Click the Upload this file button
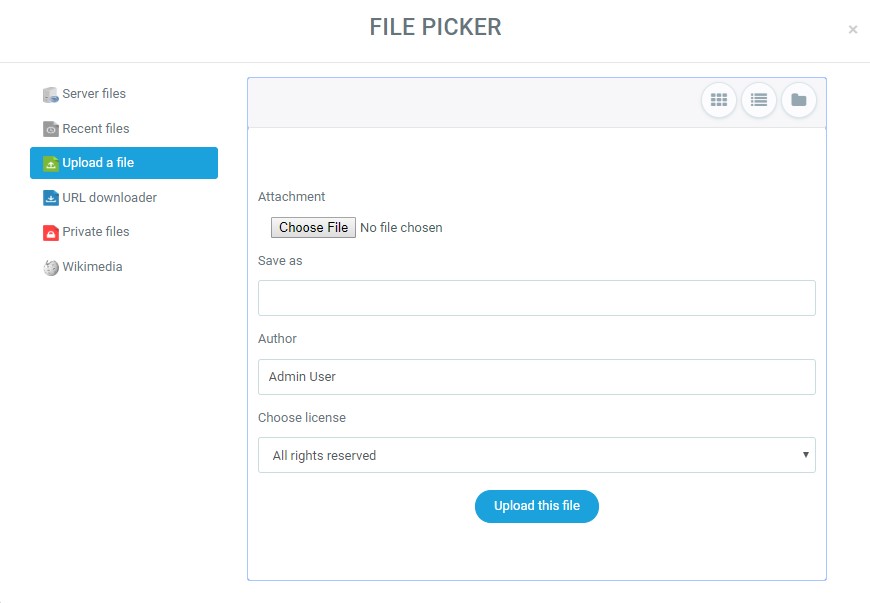 [536, 506]
